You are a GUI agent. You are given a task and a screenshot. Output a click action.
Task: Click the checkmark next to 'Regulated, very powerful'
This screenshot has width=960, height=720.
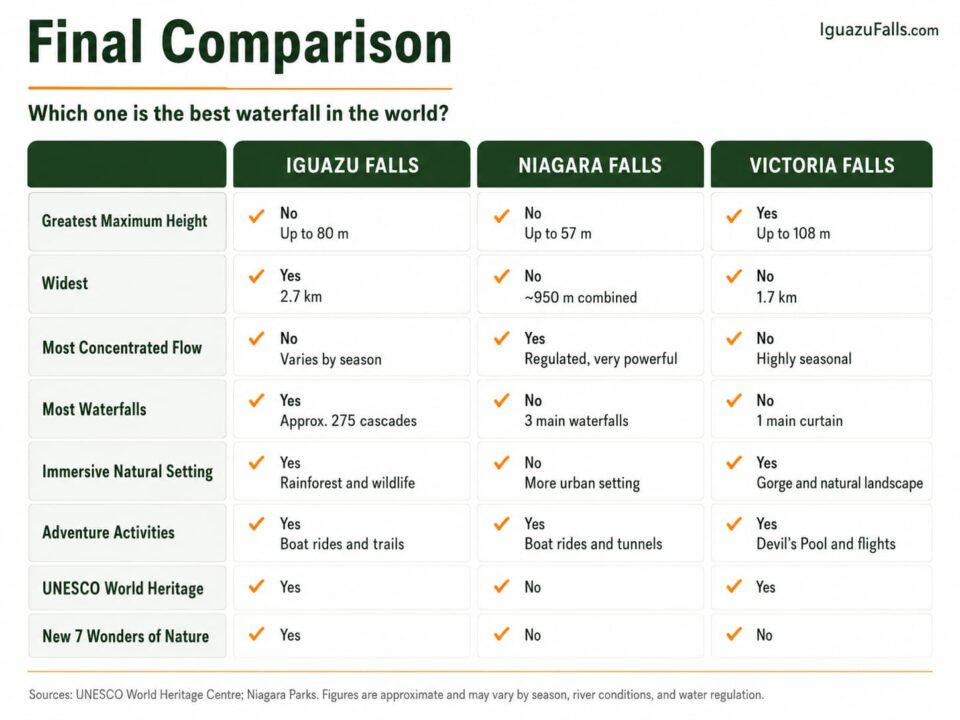(x=501, y=338)
